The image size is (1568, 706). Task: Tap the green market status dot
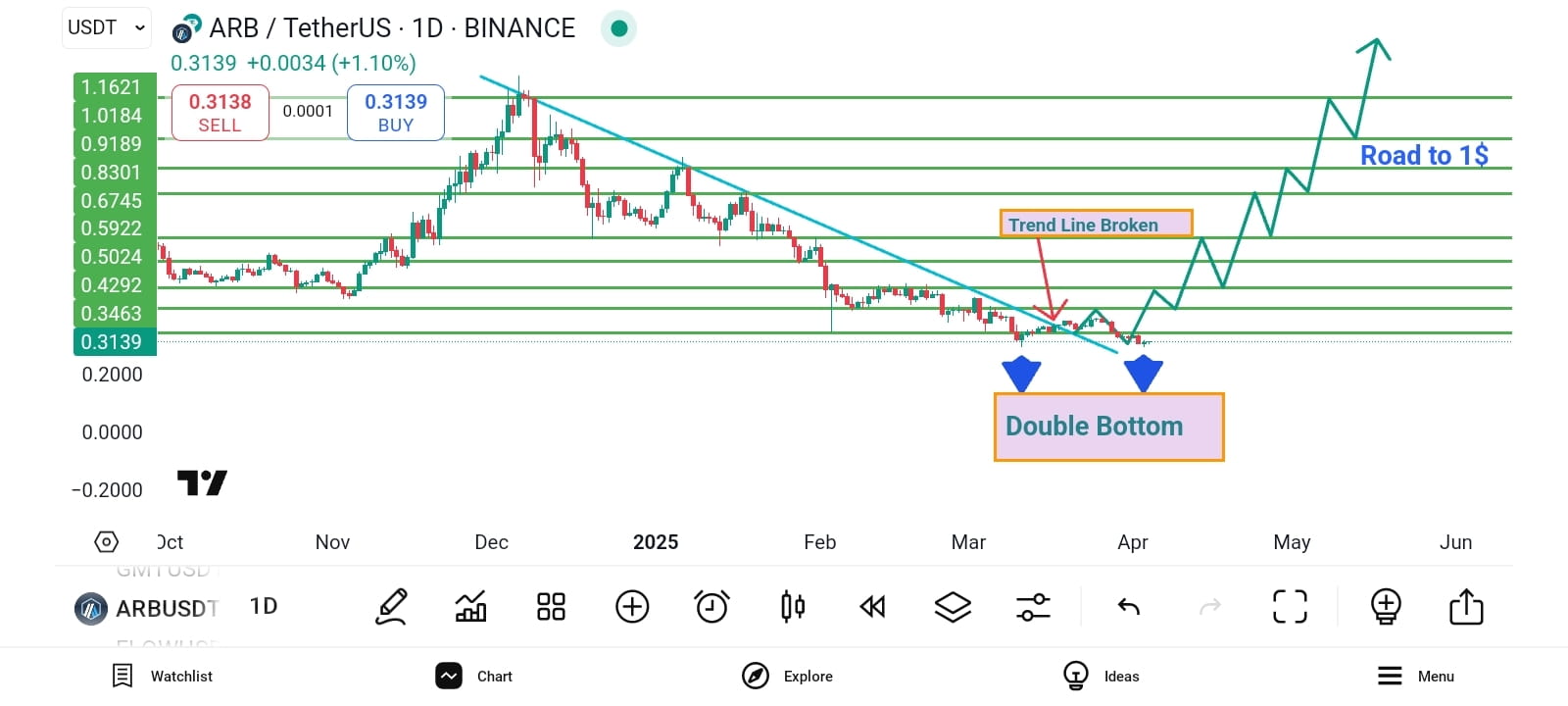pos(619,28)
